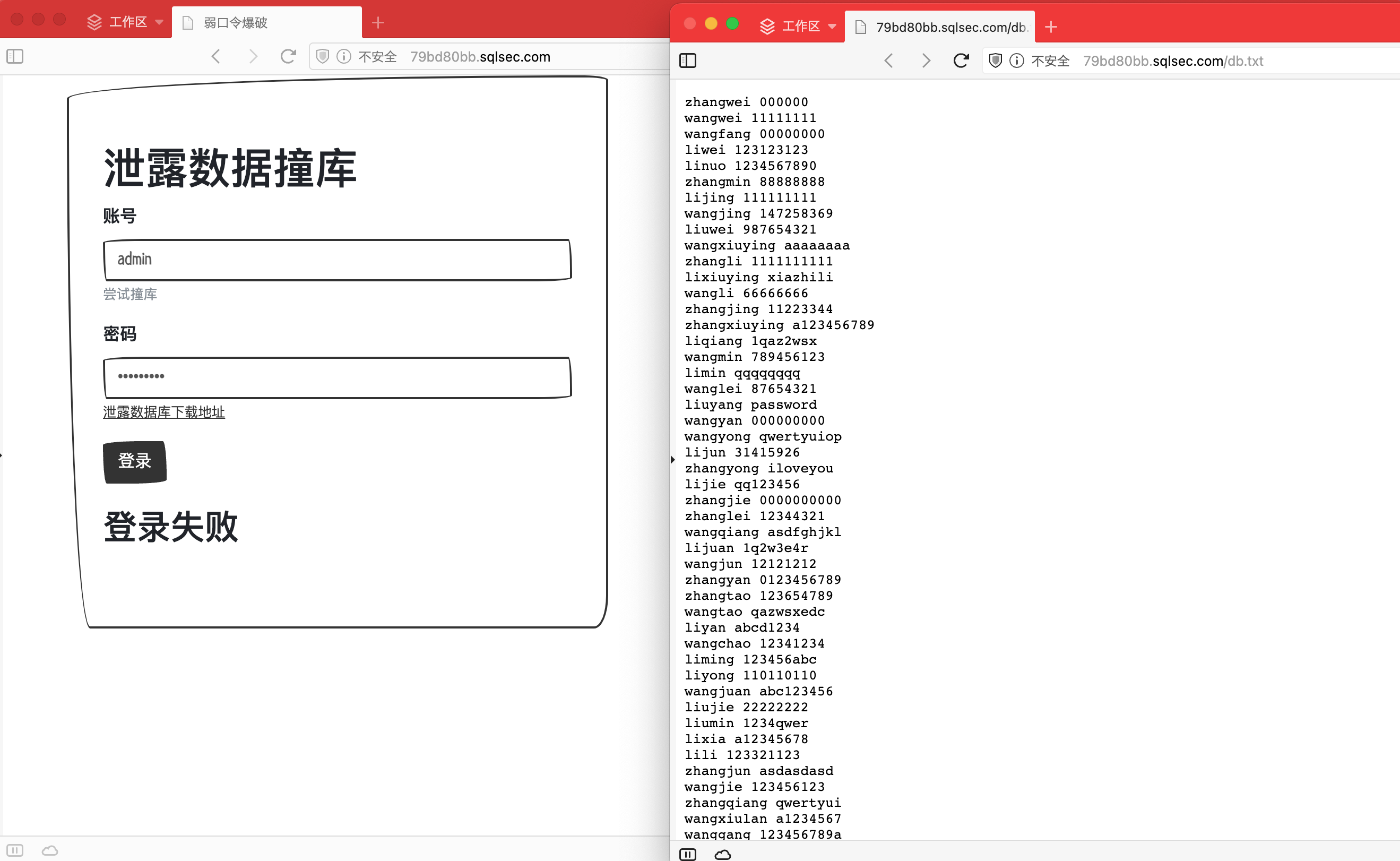Go forward in left browser window
Viewport: 1400px width, 861px height.
coord(253,56)
